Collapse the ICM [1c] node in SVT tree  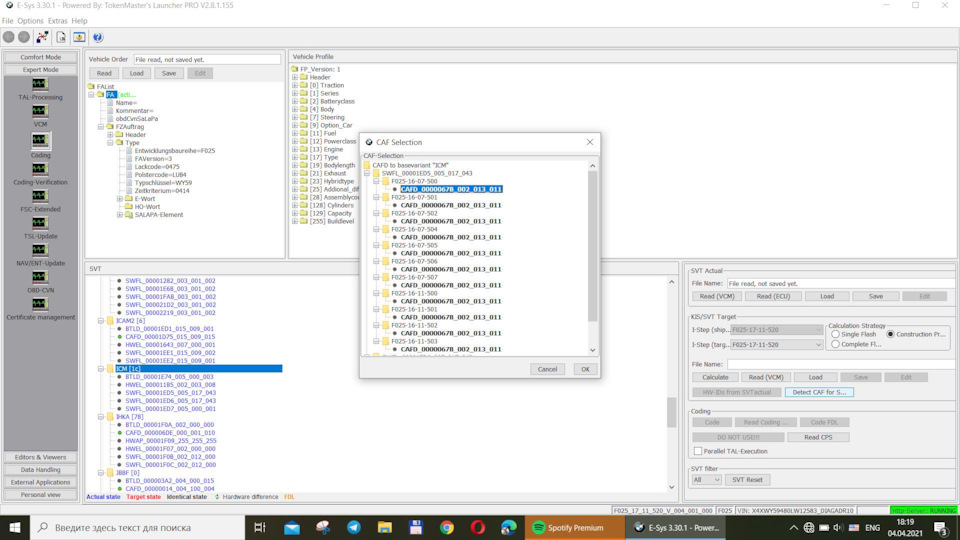(x=101, y=369)
